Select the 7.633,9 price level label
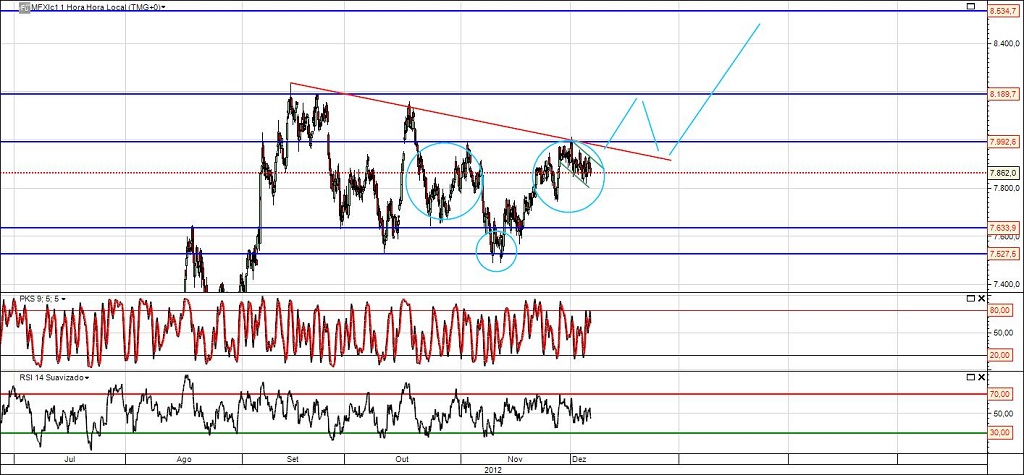This screenshot has height=475, width=1024. pyautogui.click(x=1005, y=228)
